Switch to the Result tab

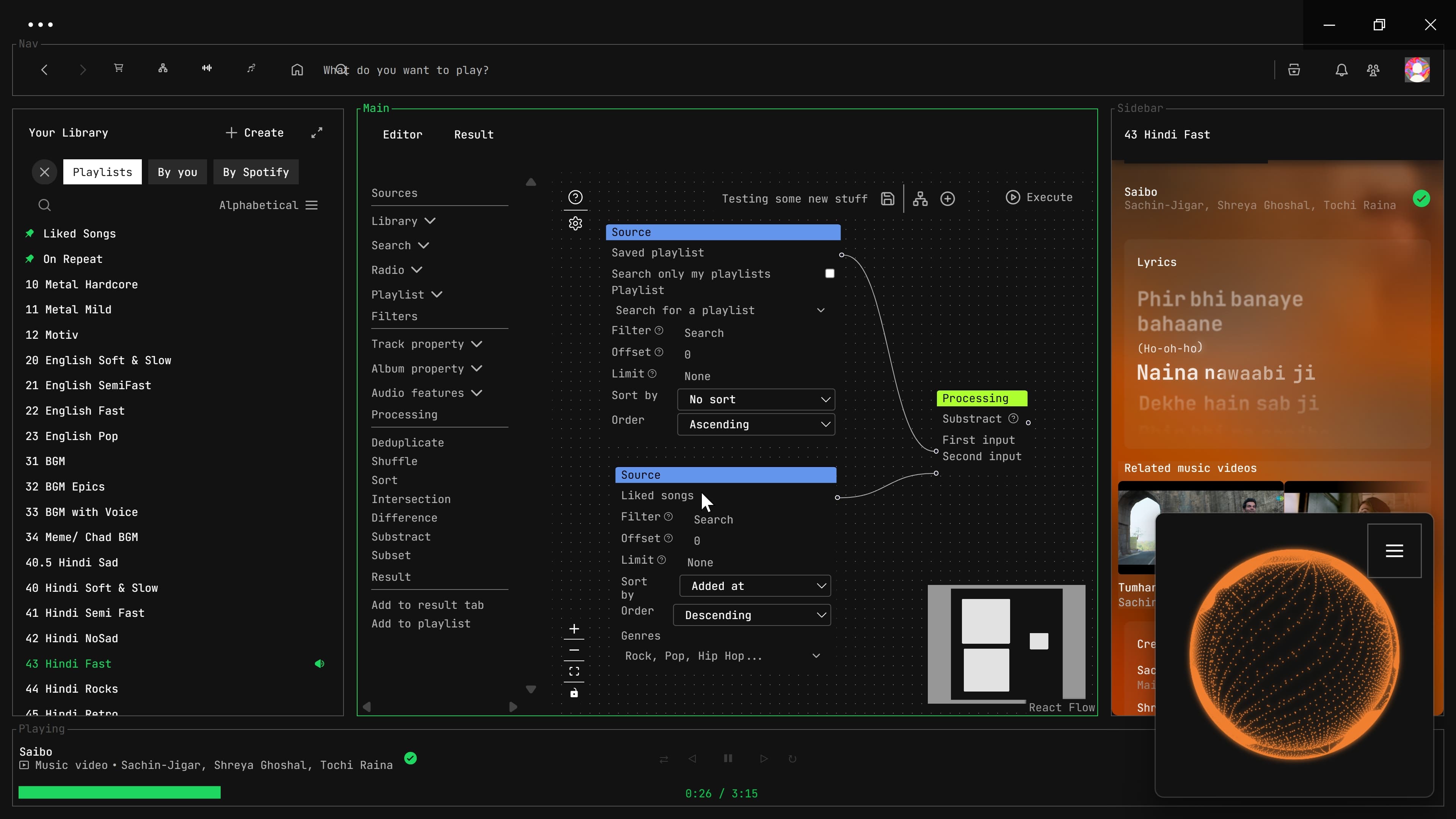(x=474, y=135)
